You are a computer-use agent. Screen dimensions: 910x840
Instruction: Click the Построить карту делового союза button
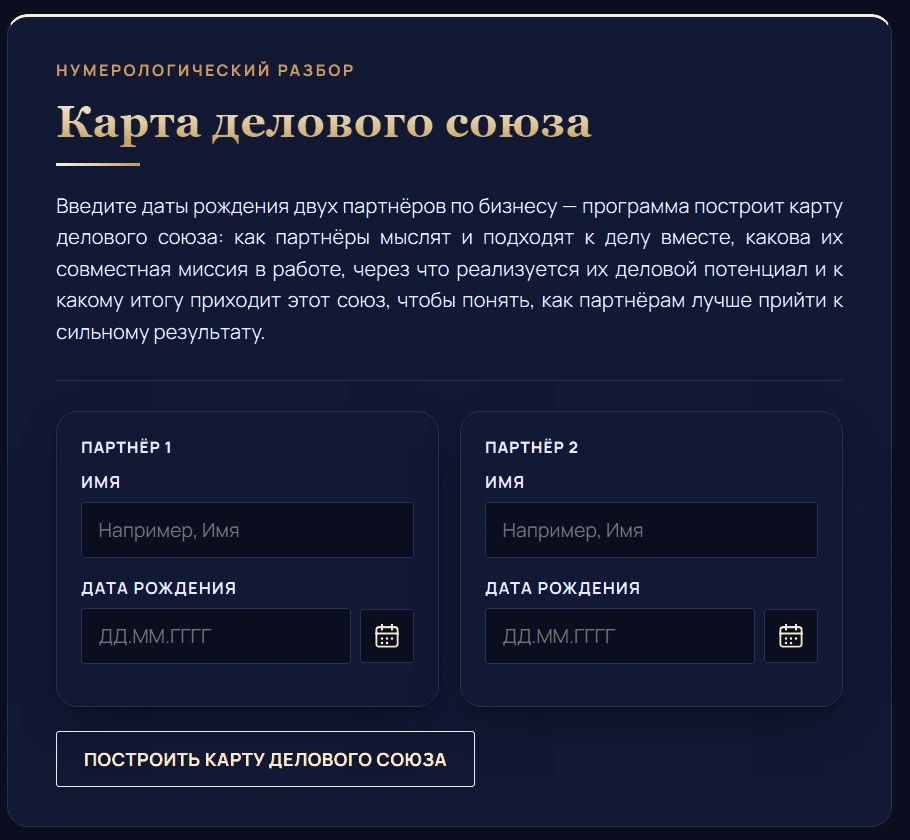click(x=265, y=759)
